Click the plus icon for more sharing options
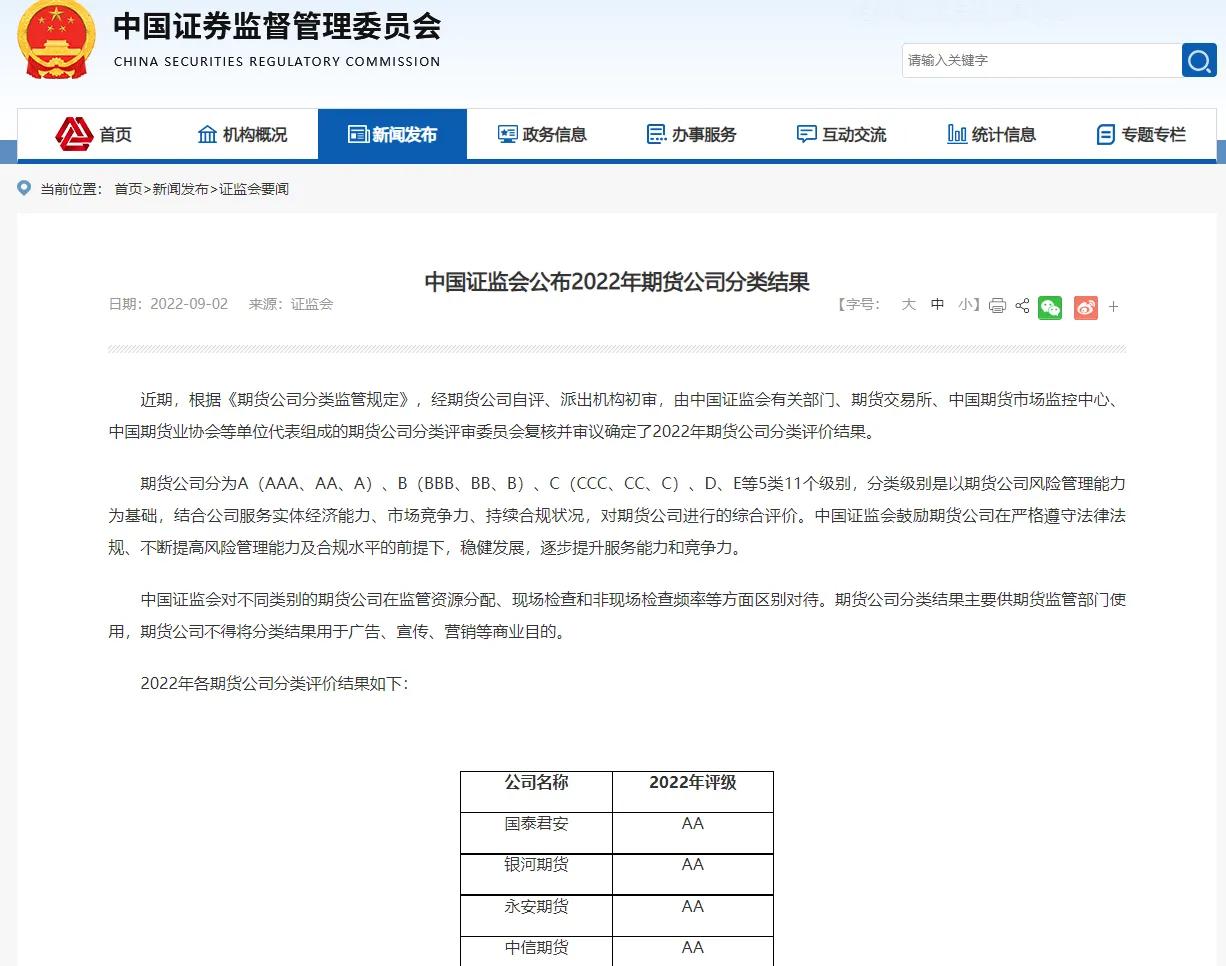The height and width of the screenshot is (966, 1226). (1113, 307)
